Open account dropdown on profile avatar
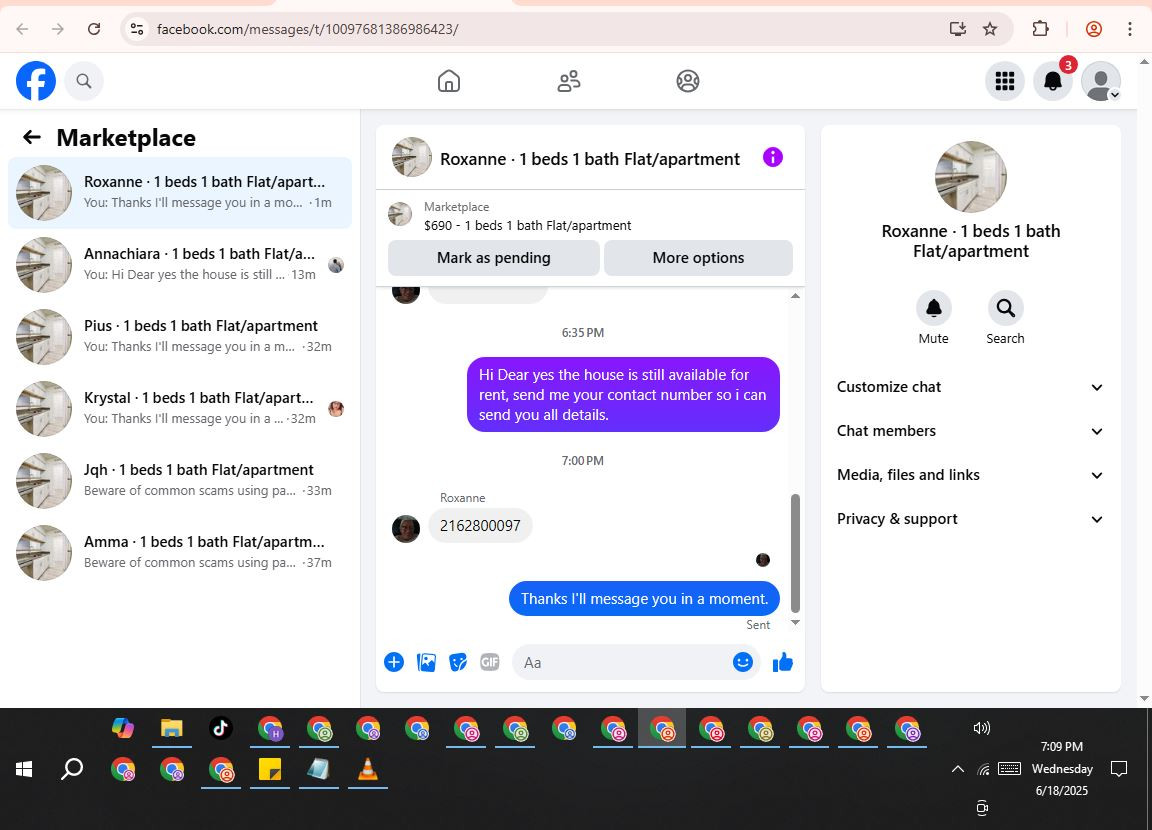The height and width of the screenshot is (830, 1152). click(1101, 81)
